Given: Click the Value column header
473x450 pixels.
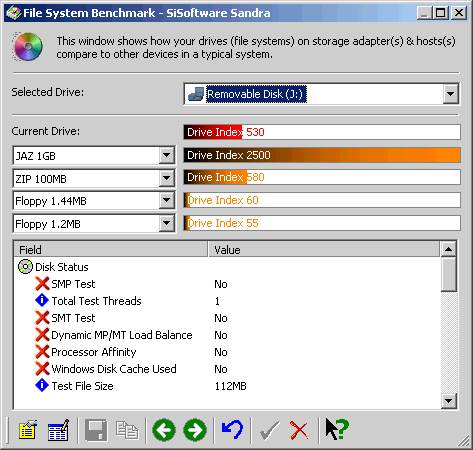Looking at the screenshot, I should coord(324,250).
